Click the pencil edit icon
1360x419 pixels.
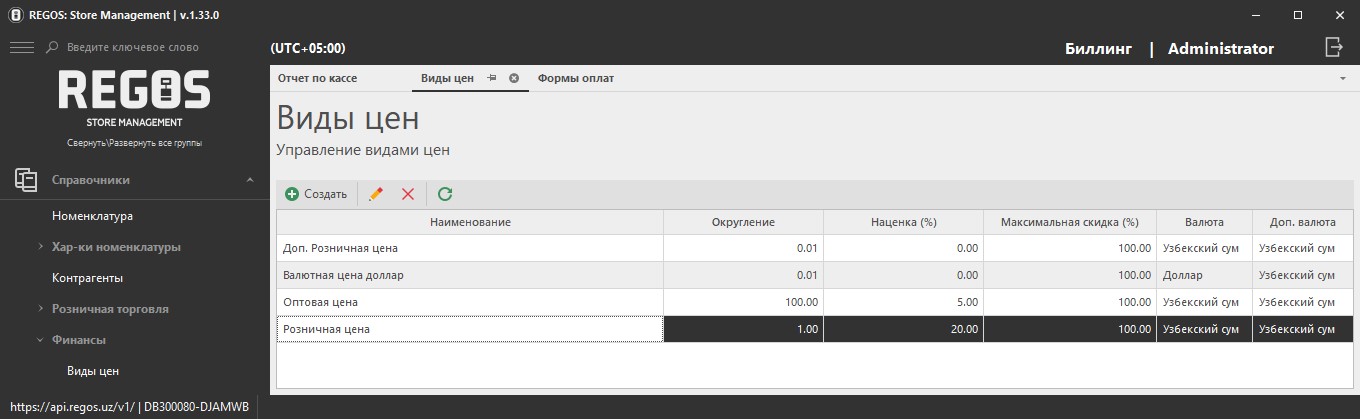[x=376, y=194]
